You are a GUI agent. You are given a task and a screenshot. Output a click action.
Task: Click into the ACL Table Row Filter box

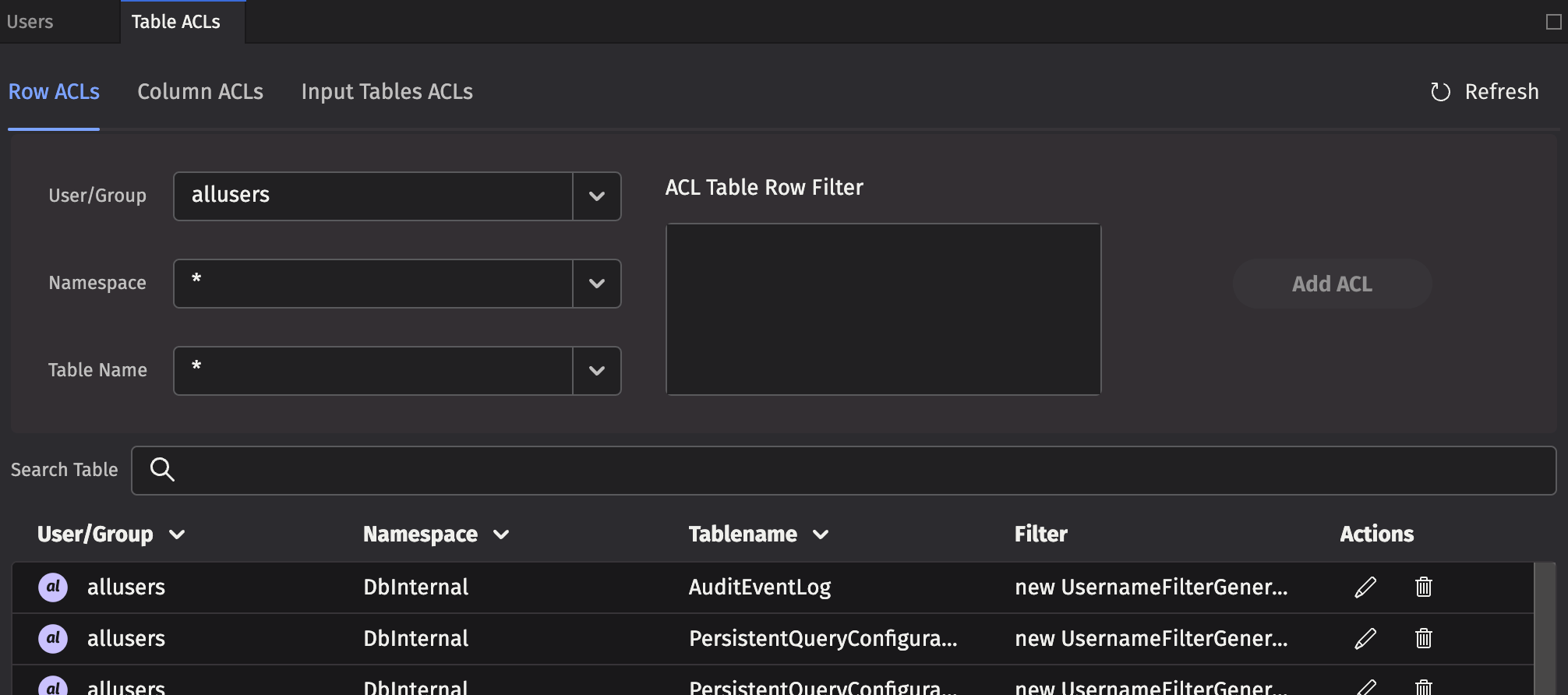(x=883, y=309)
